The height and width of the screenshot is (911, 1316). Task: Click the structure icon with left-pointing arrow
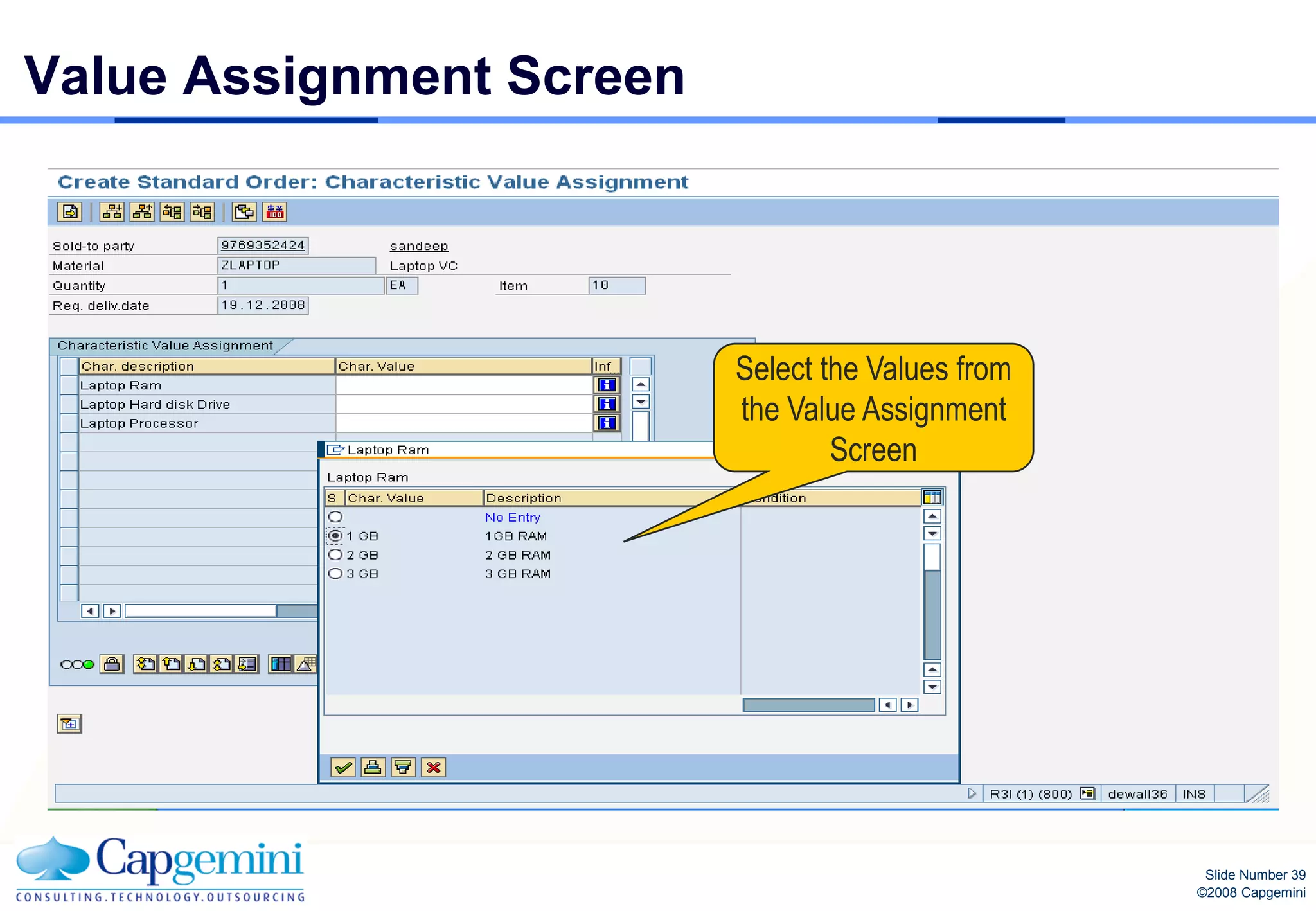[x=172, y=211]
